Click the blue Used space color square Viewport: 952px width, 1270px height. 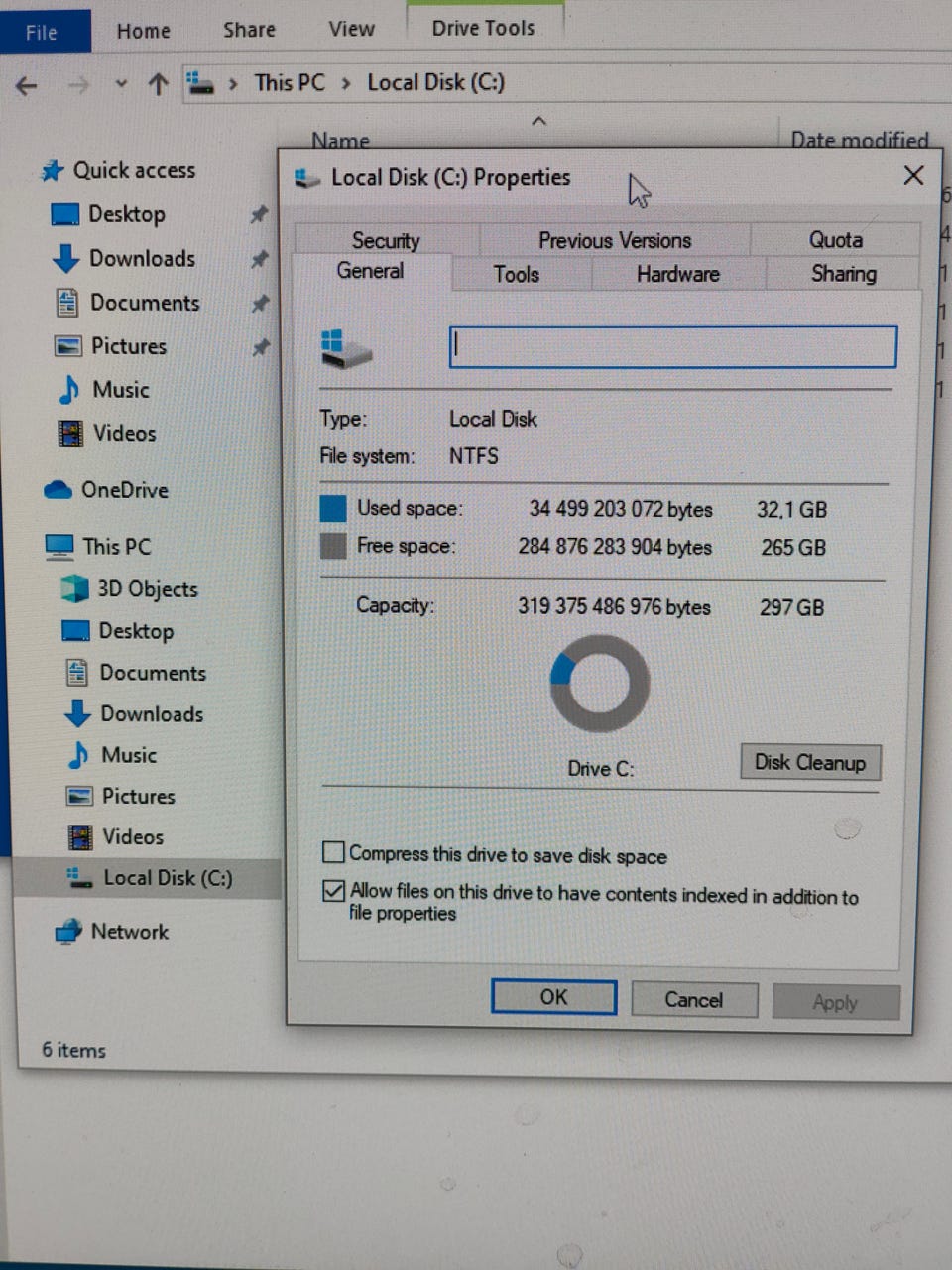click(333, 508)
